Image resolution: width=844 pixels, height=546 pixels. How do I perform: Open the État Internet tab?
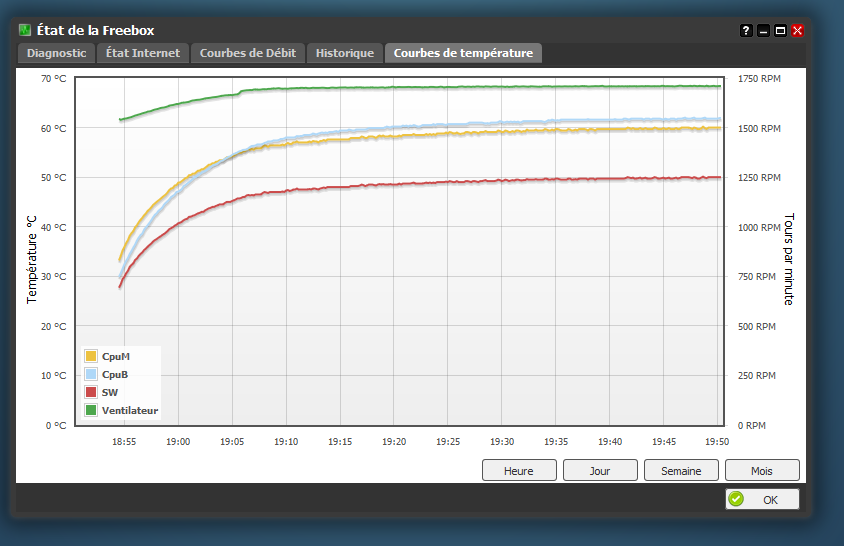(143, 53)
